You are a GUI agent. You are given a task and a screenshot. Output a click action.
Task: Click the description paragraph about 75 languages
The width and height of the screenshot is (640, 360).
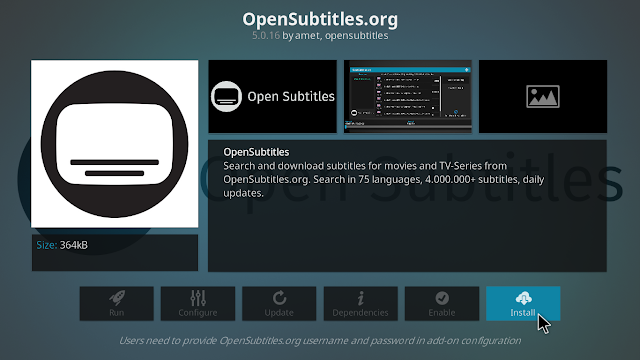(384, 179)
